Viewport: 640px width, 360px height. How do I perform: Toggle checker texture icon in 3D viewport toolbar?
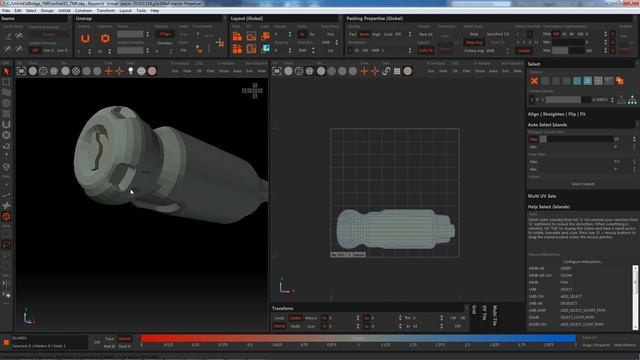click(76, 71)
